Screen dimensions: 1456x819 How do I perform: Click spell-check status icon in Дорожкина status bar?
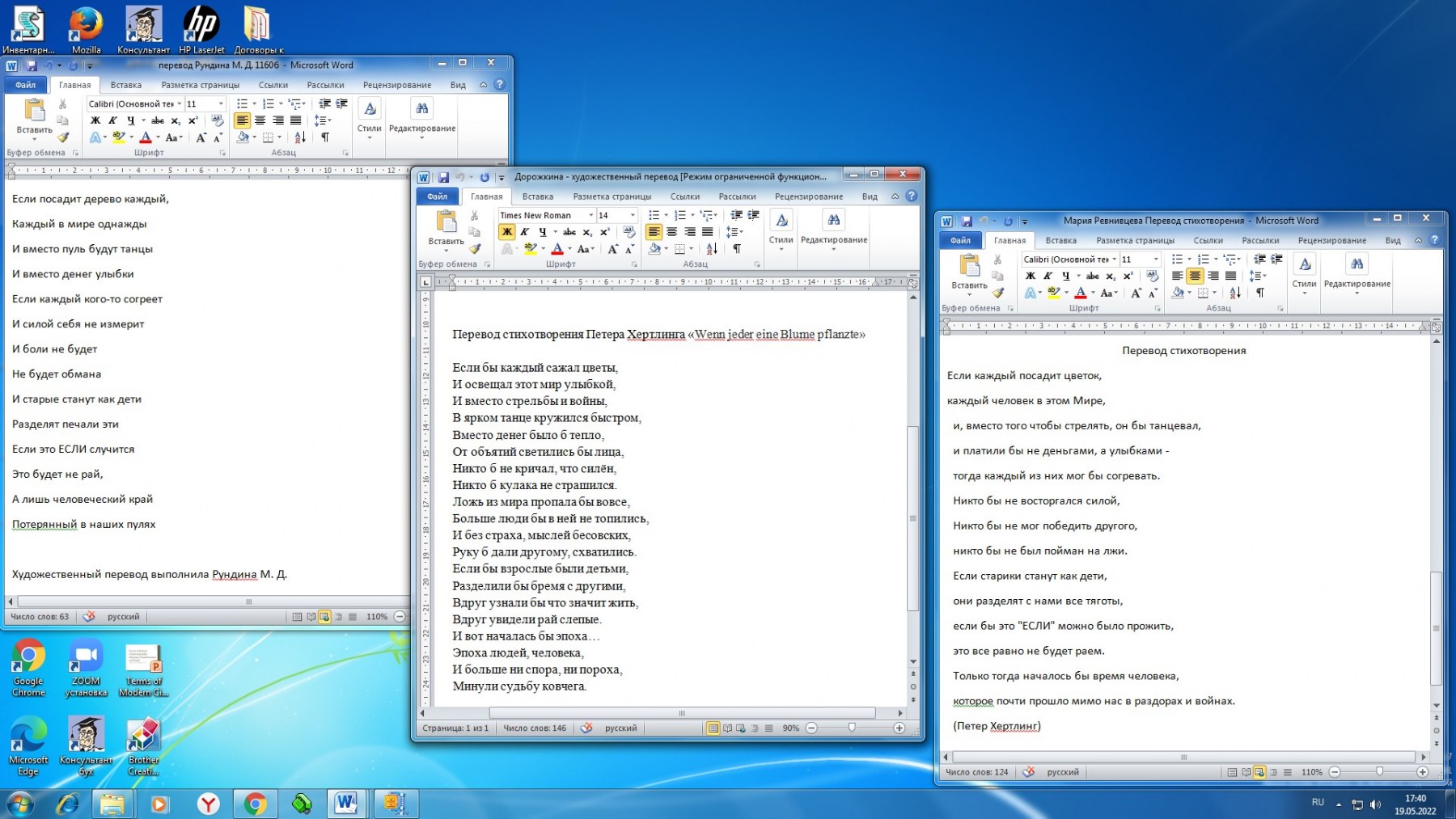pos(586,728)
